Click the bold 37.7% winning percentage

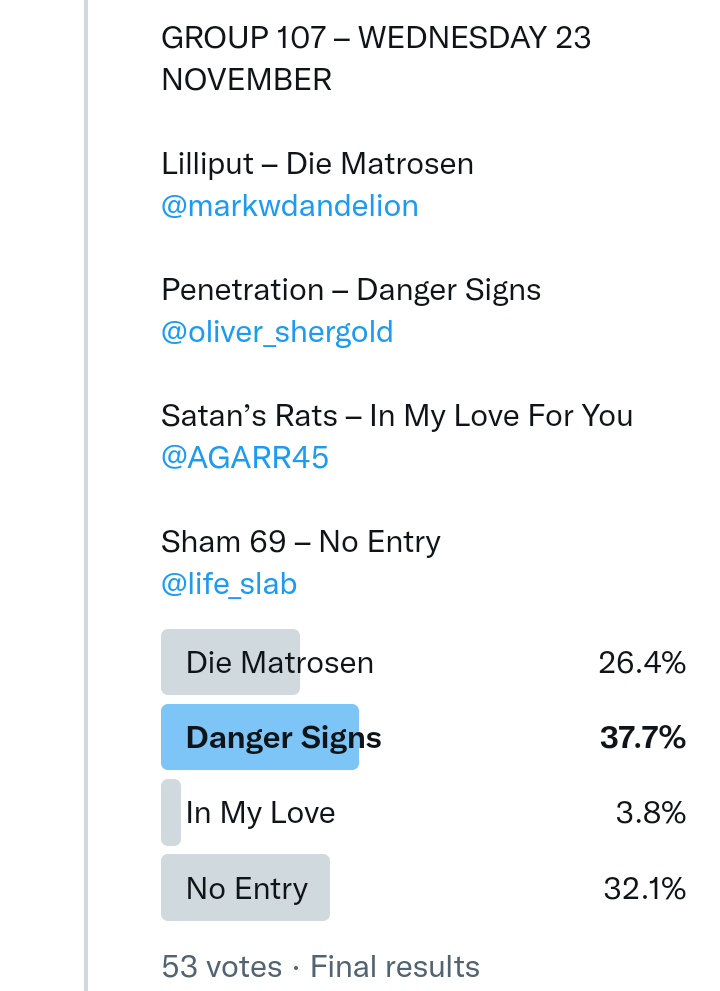pos(642,738)
